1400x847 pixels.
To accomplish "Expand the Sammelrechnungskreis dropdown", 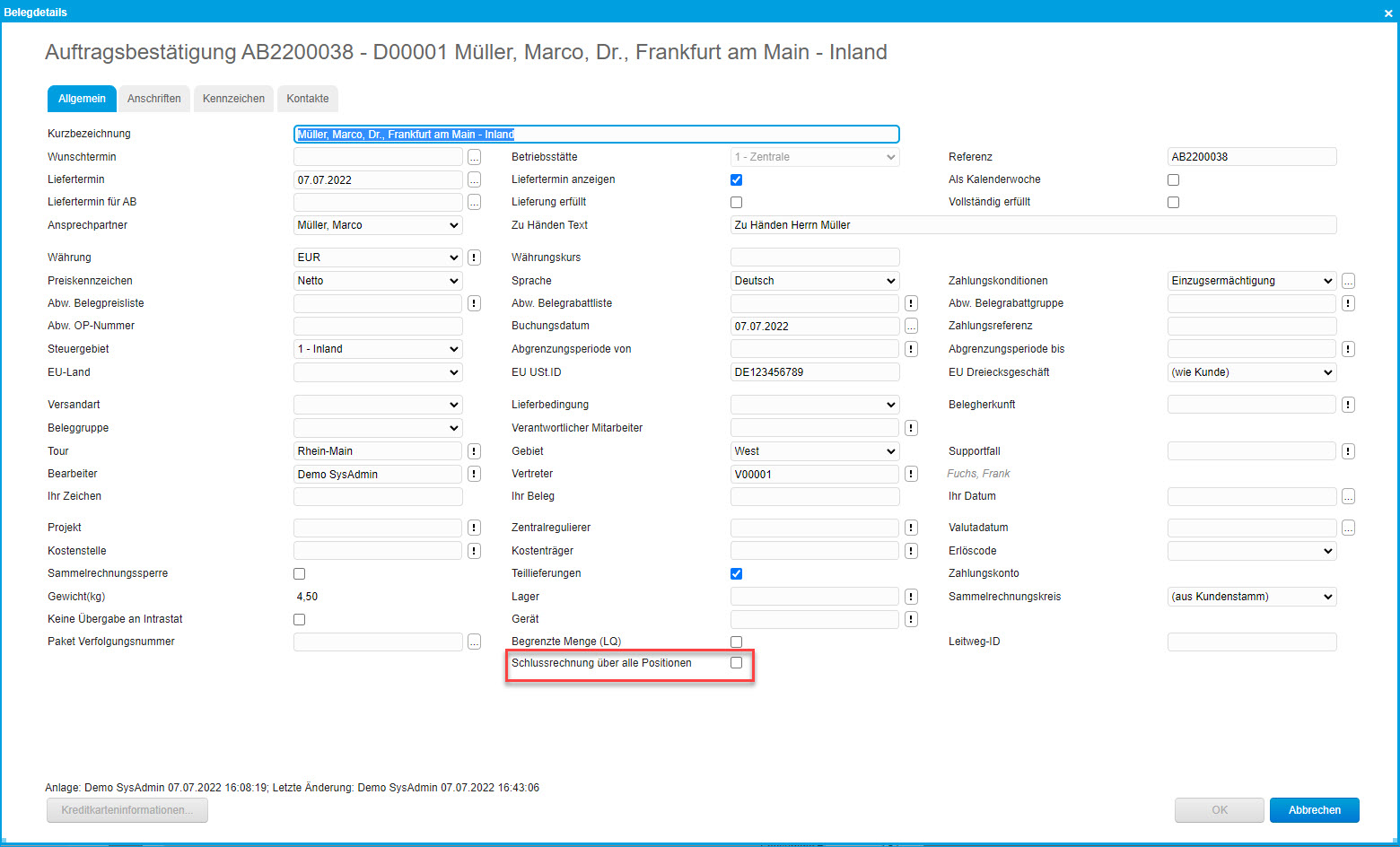I will coord(1251,597).
